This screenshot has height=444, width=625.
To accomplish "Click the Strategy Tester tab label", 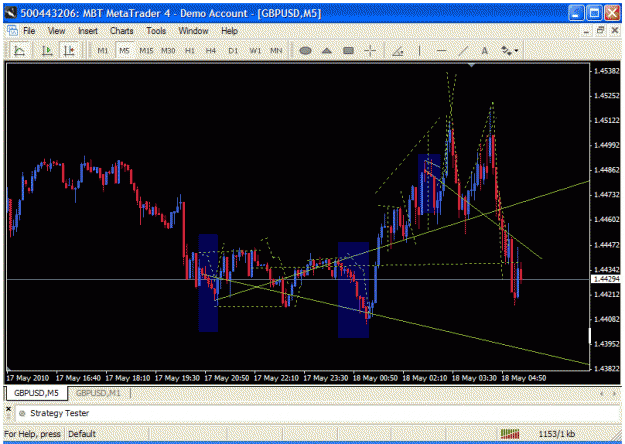I will [59, 413].
